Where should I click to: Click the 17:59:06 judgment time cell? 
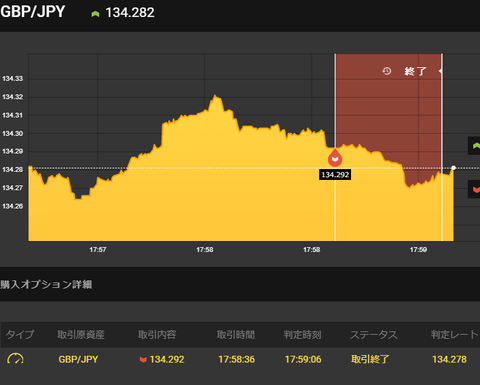point(303,359)
